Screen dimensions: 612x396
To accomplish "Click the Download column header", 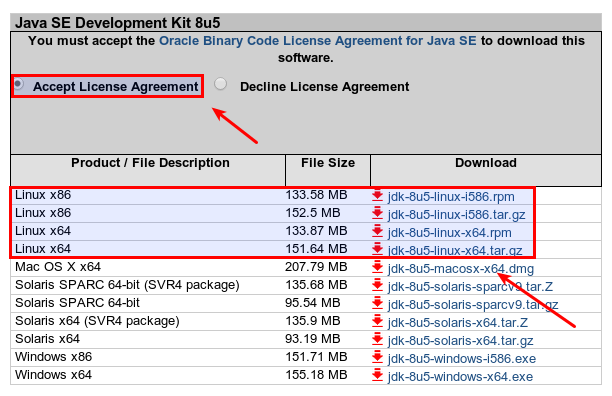I will pyautogui.click(x=486, y=163).
